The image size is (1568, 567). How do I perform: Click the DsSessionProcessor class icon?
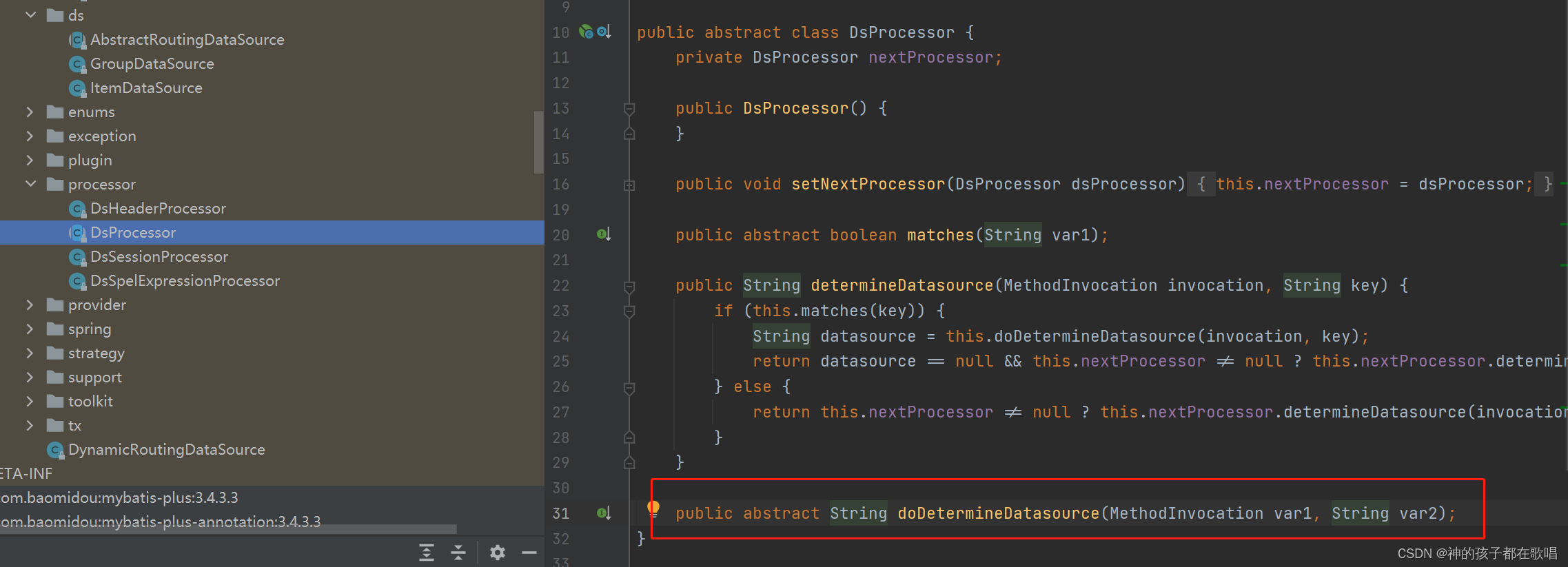[77, 257]
